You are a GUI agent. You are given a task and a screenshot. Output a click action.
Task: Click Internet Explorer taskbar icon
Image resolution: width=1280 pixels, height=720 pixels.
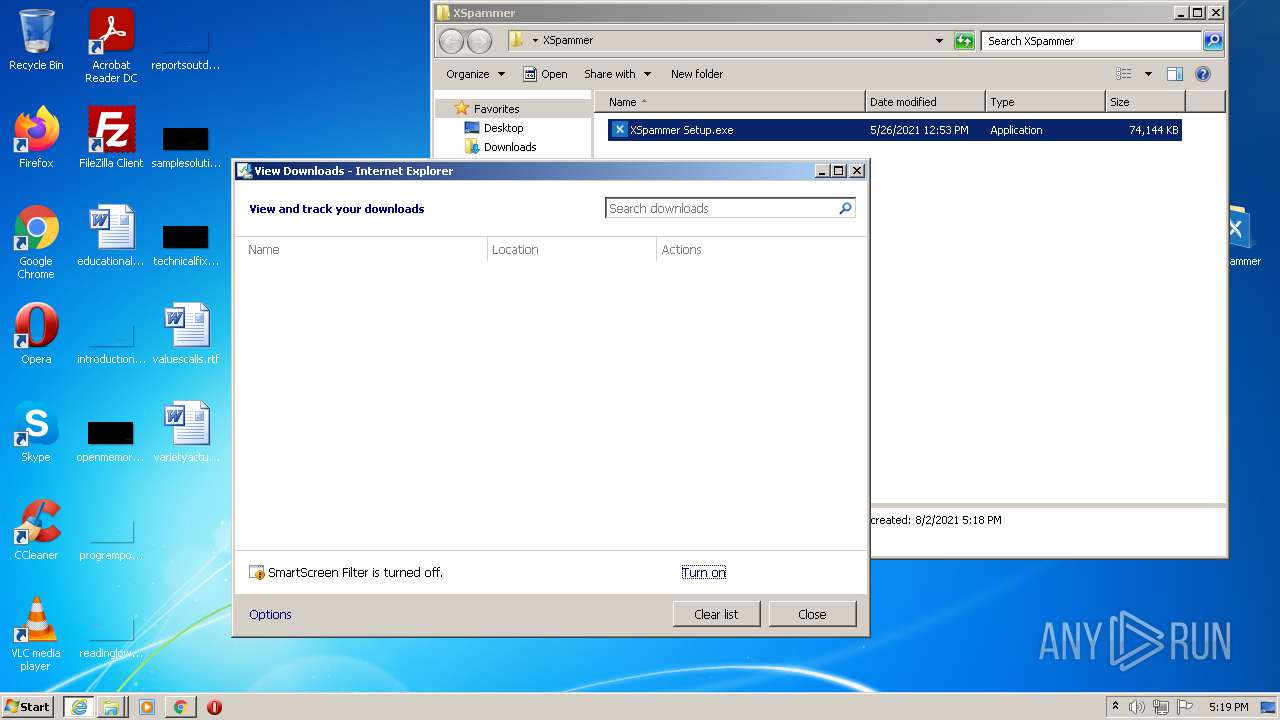pyautogui.click(x=78, y=707)
